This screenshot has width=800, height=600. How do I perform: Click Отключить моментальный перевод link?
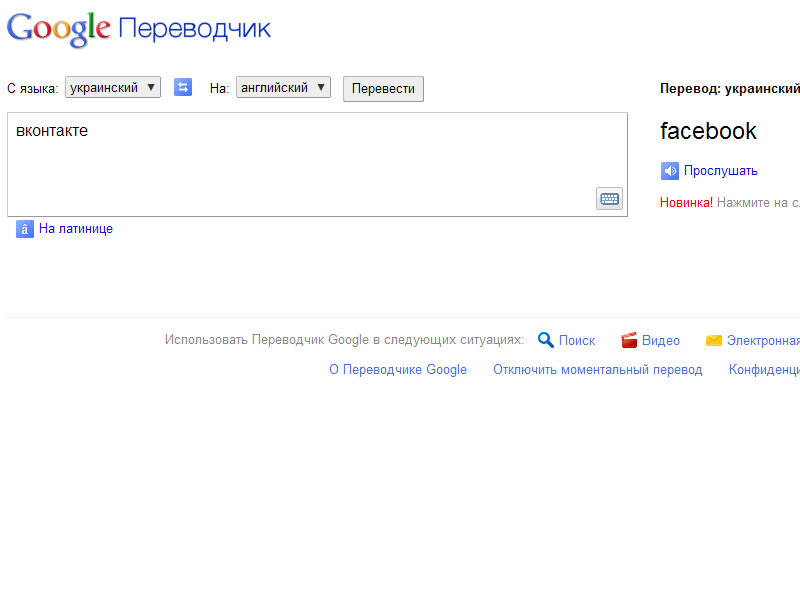[x=597, y=369]
